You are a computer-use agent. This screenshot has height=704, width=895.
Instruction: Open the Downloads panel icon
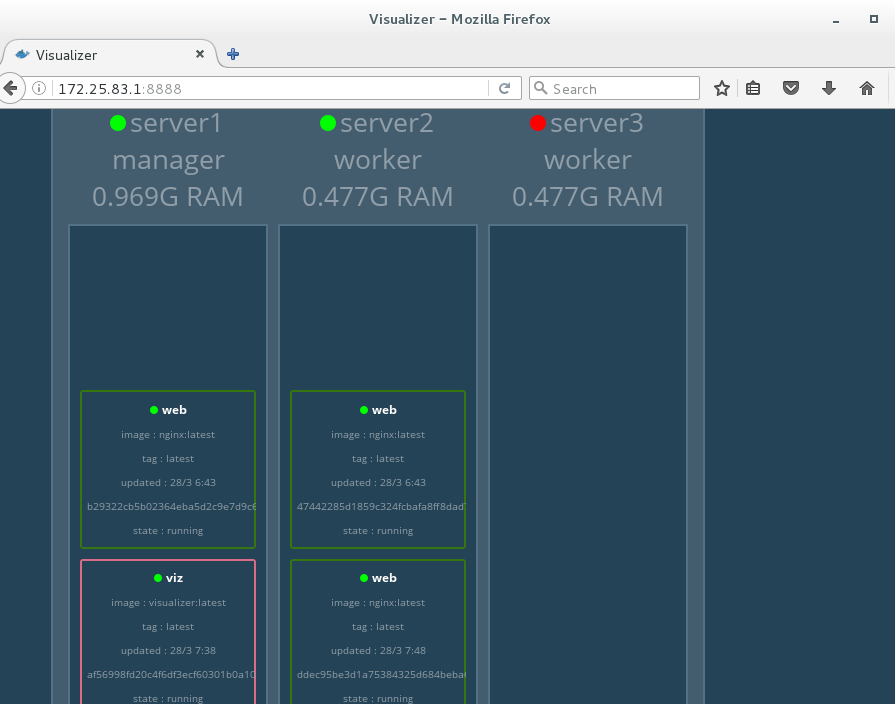(x=829, y=88)
